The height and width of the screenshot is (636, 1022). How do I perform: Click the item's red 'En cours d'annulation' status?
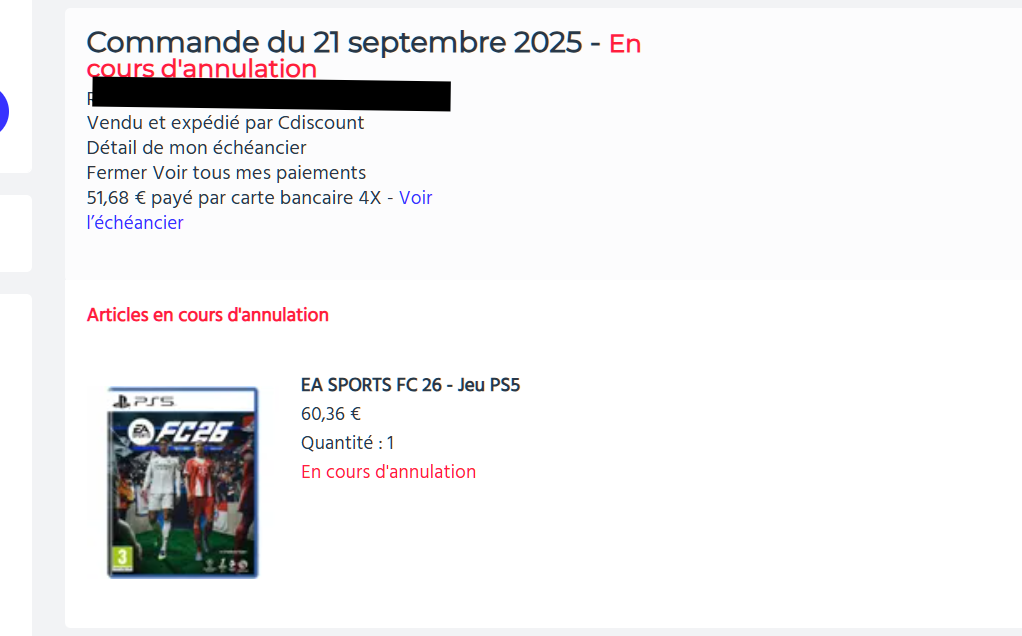coord(388,472)
